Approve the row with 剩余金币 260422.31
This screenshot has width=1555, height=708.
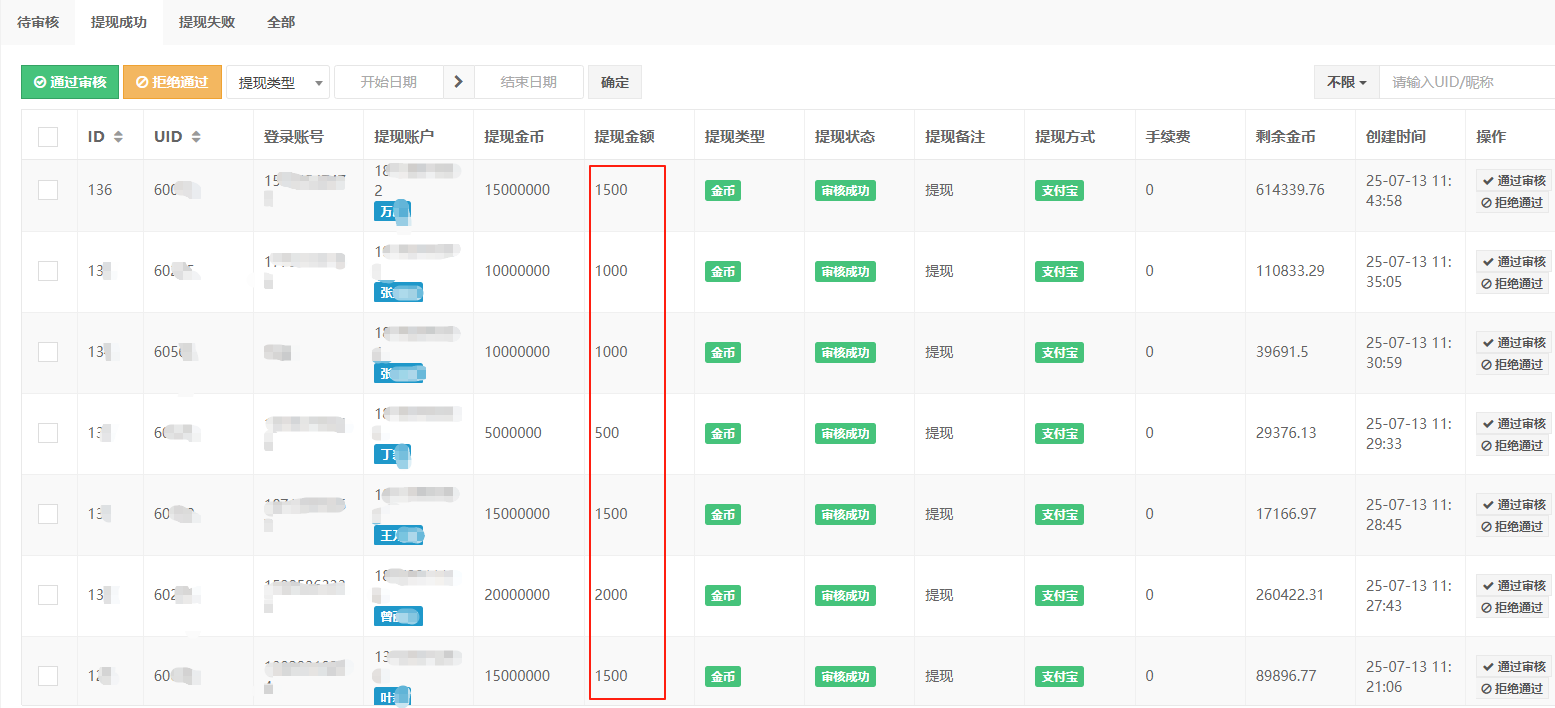1513,585
